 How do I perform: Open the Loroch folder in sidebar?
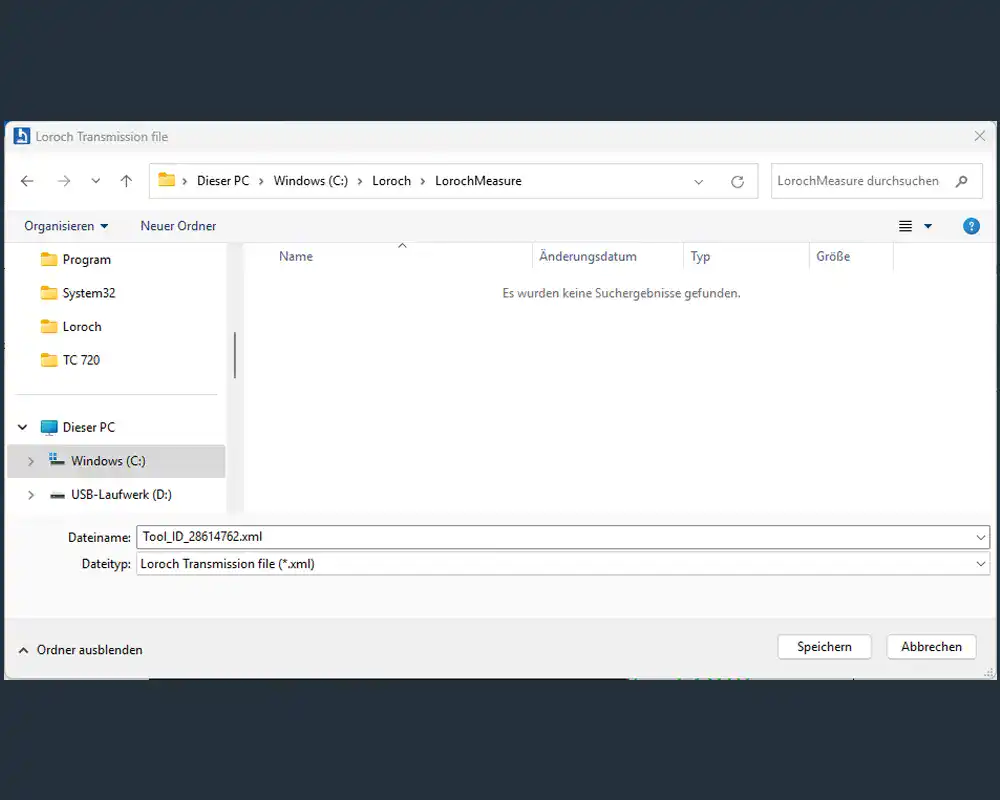pos(82,327)
